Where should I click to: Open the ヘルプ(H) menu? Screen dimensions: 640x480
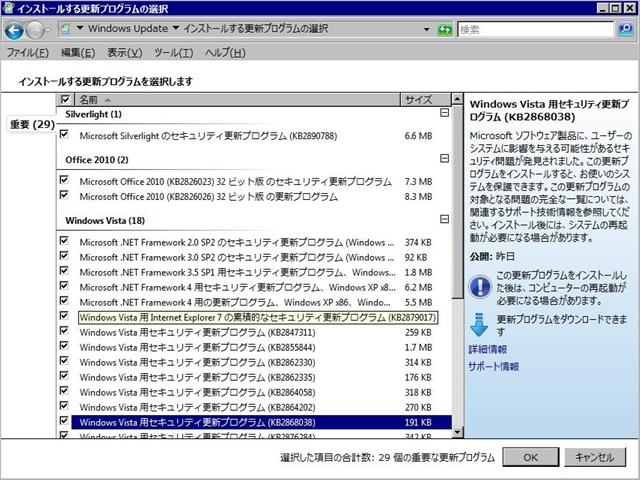[225, 53]
